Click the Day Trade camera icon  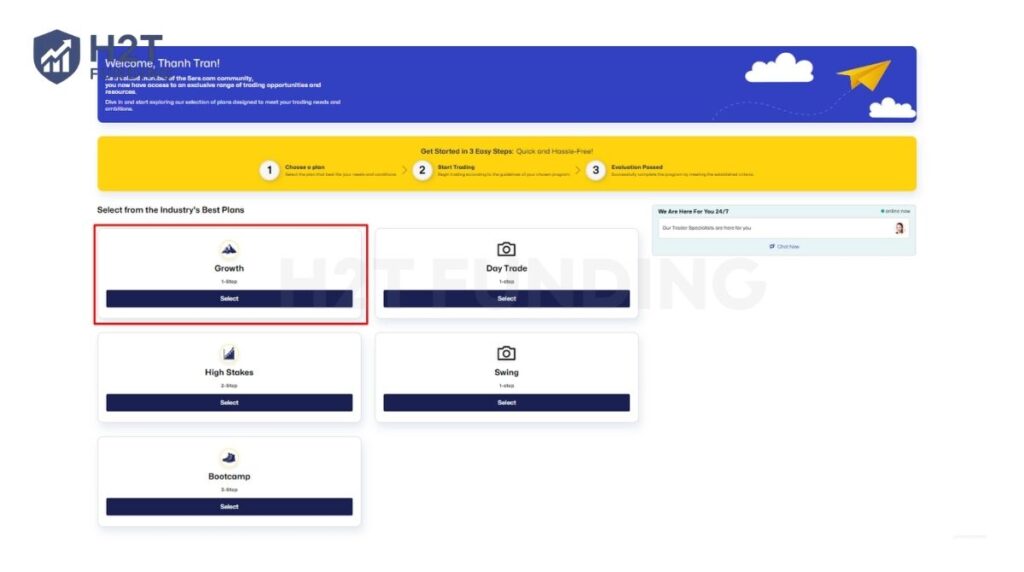pyautogui.click(x=506, y=249)
